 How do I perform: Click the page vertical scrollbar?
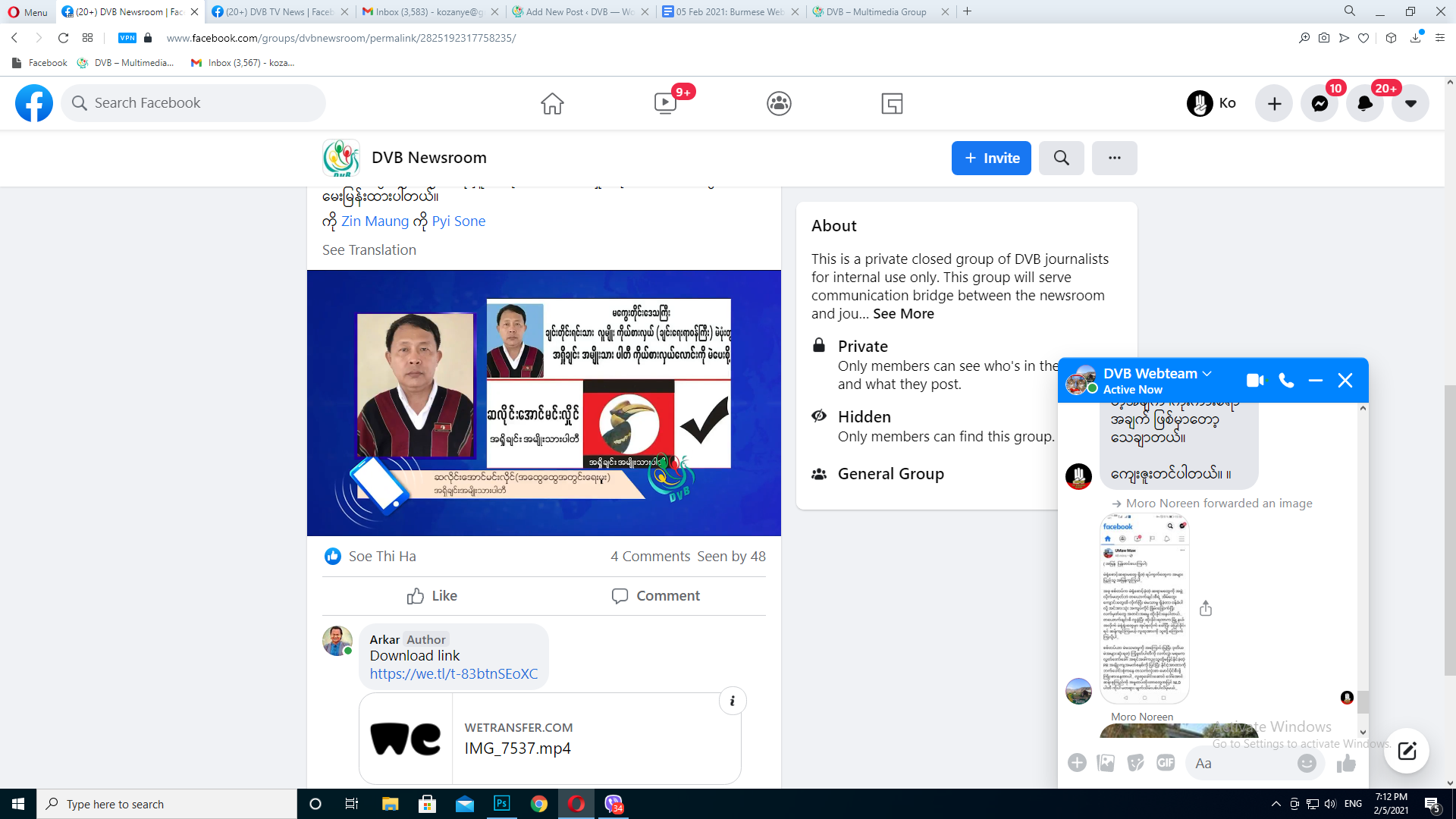click(1450, 531)
